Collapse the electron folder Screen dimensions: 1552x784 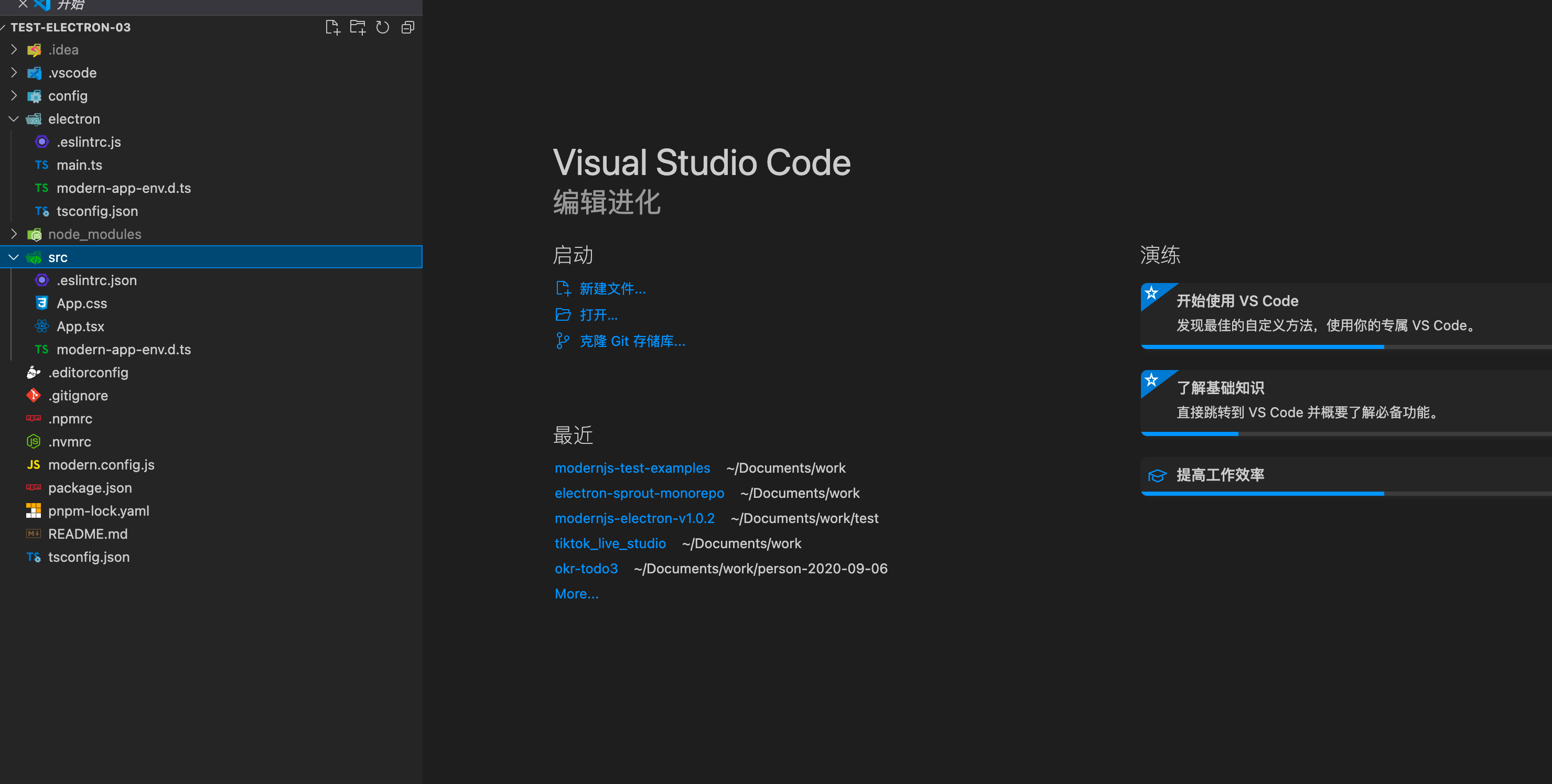(14, 118)
